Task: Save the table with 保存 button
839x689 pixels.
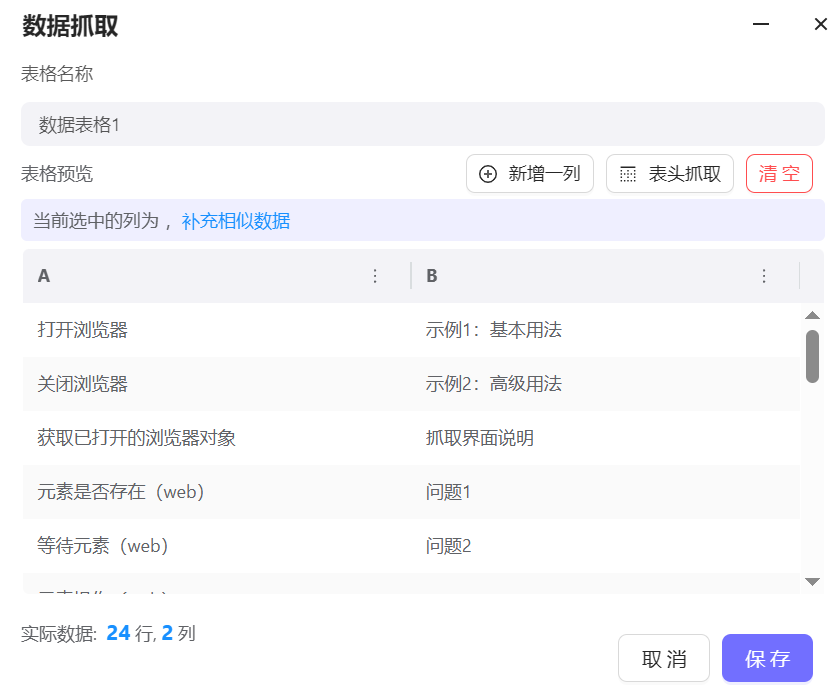Action: 767,659
